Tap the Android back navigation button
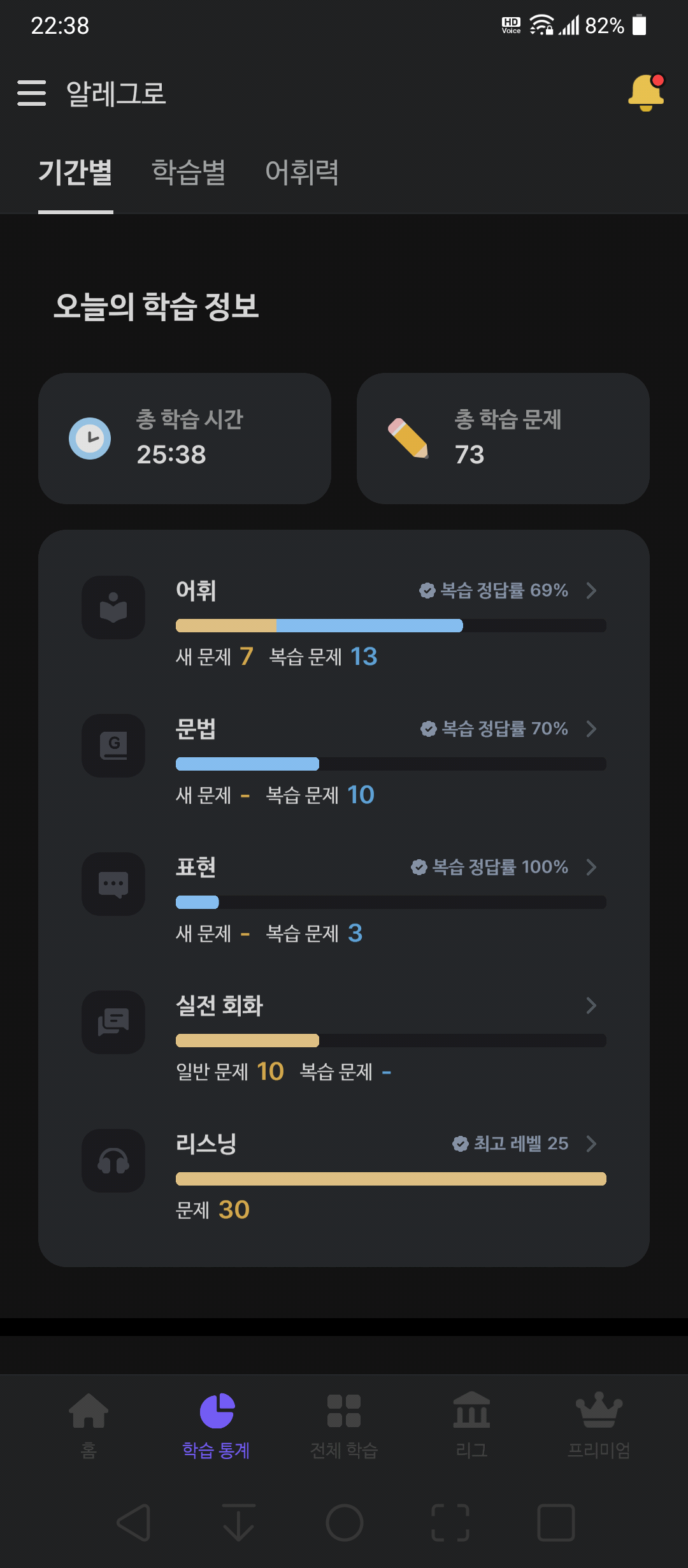The width and height of the screenshot is (688, 1568). tap(134, 1523)
